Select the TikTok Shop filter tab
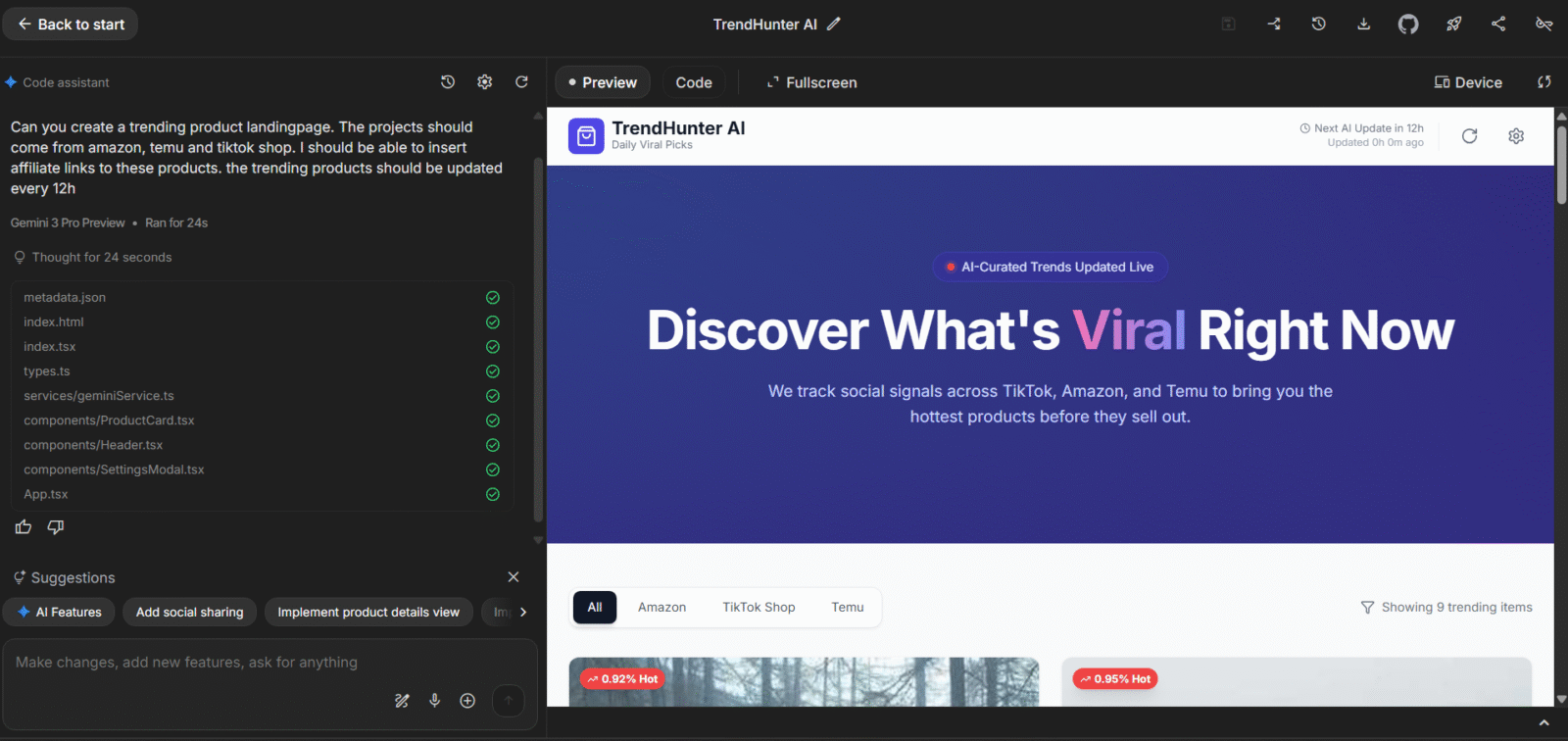The image size is (1568, 741). 759,608
